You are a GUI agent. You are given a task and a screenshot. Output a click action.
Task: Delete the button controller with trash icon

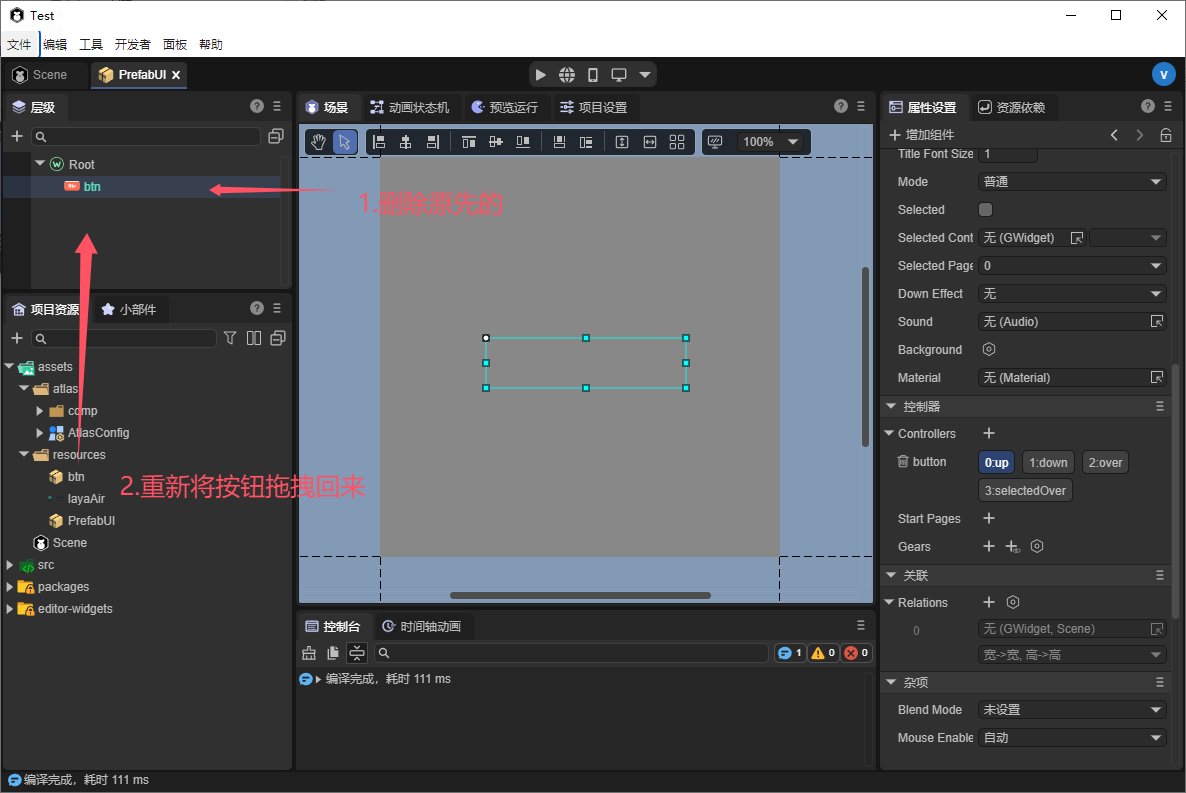coord(903,462)
